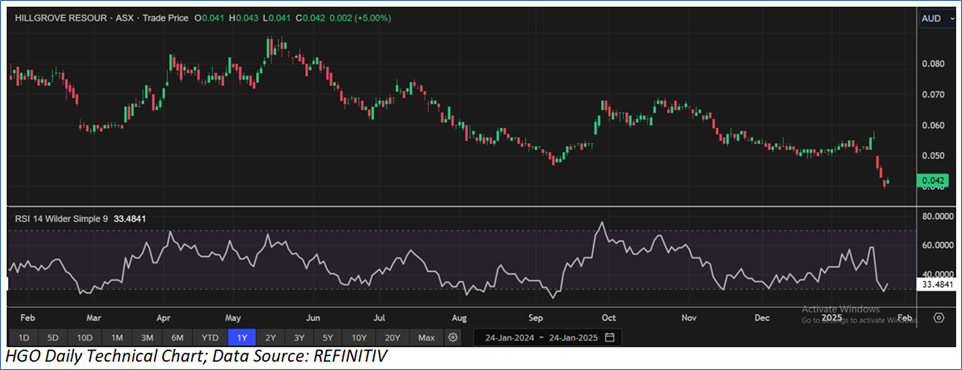Select the Max time range

tap(426, 337)
